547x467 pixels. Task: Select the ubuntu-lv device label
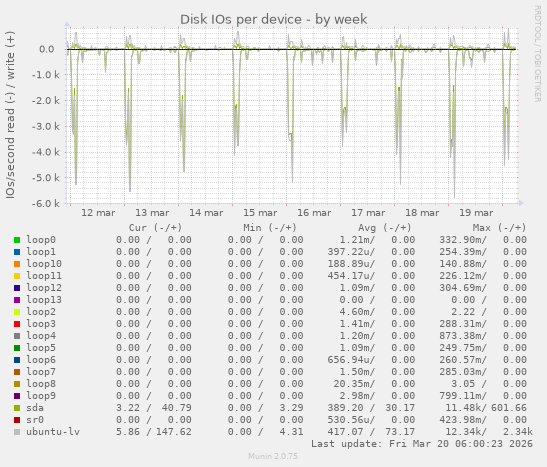53,432
